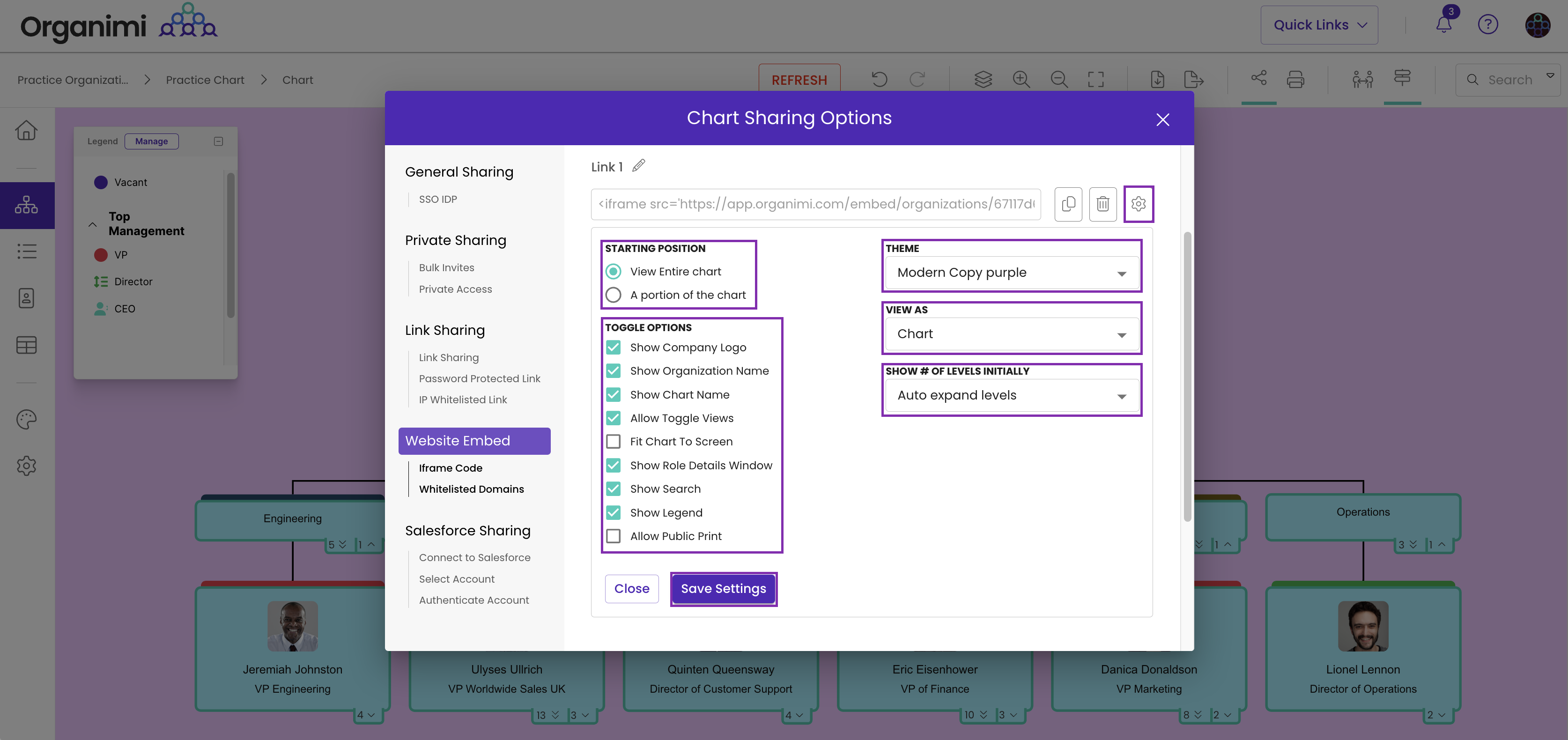Open the View As dropdown
Image resolution: width=1568 pixels, height=740 pixels.
coord(1011,334)
